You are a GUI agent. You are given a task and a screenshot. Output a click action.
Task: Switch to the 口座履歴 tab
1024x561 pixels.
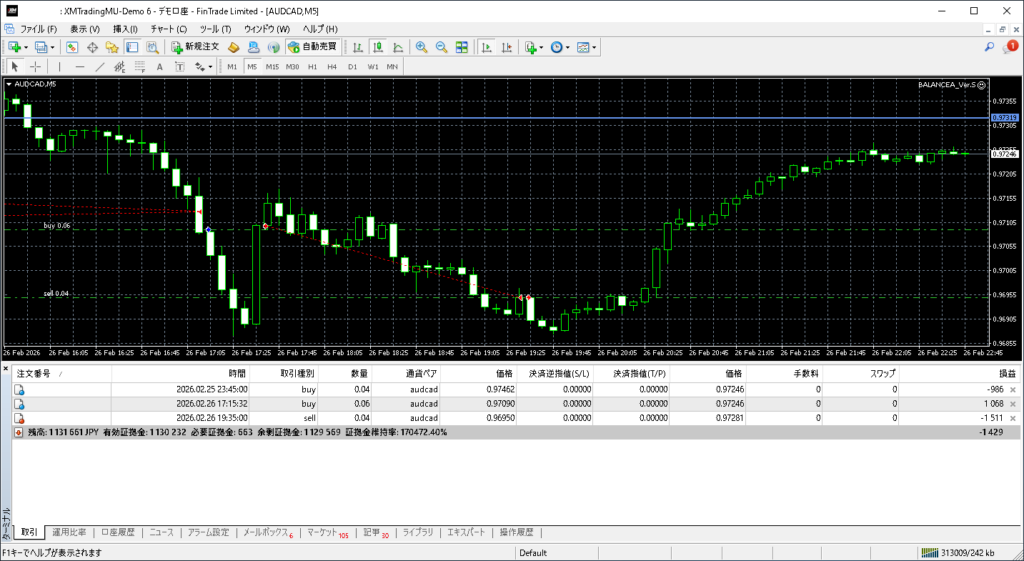[117, 532]
